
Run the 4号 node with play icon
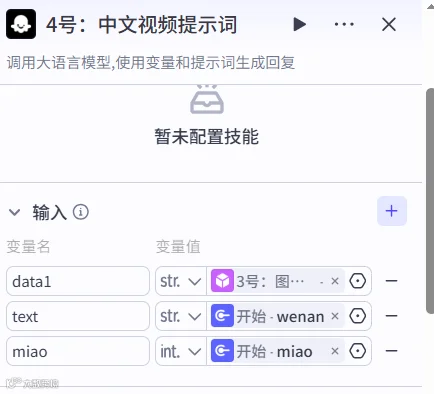tap(299, 24)
